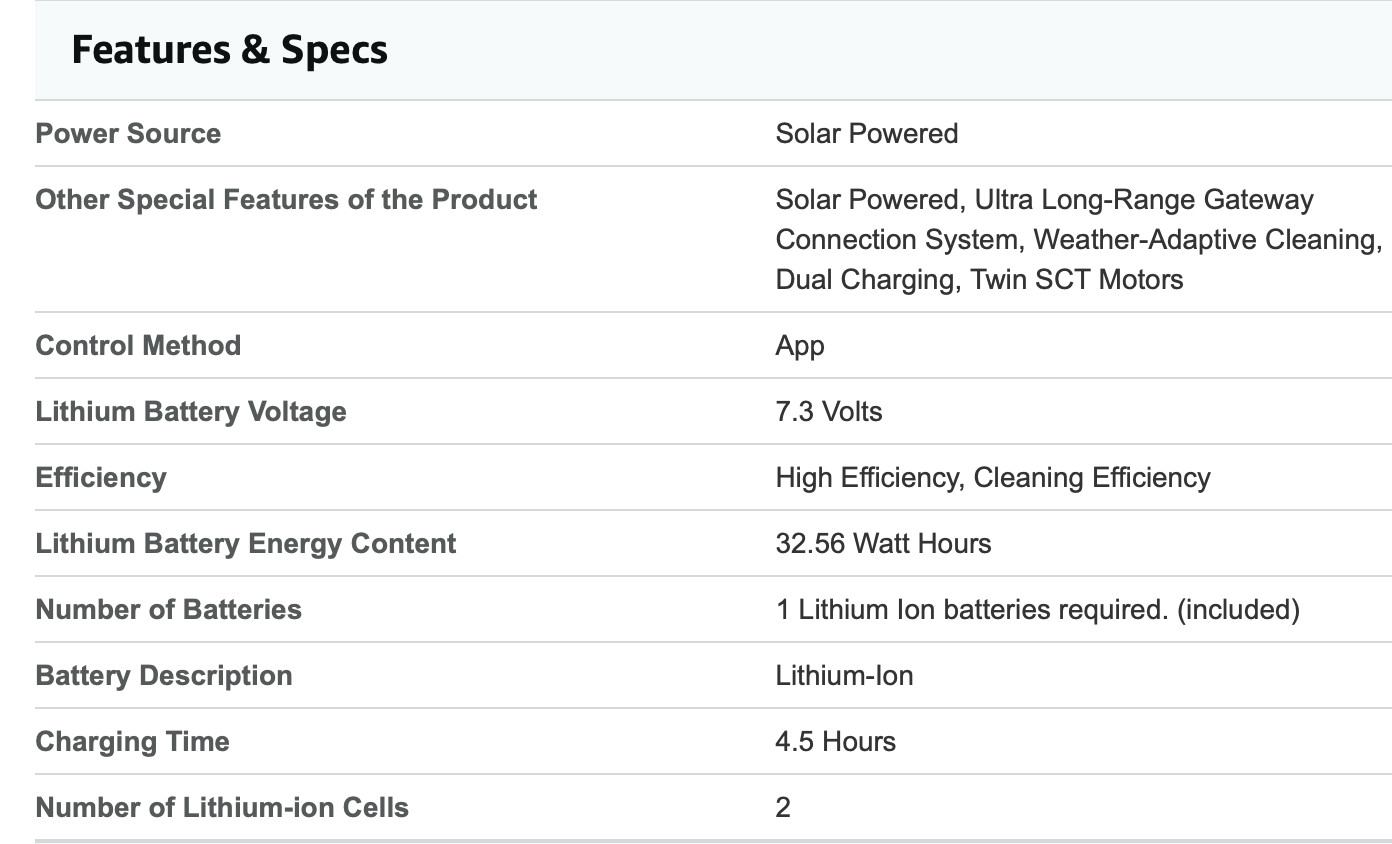The image size is (1392, 844).
Task: Select the Lithium Battery Voltage label
Action: (191, 411)
